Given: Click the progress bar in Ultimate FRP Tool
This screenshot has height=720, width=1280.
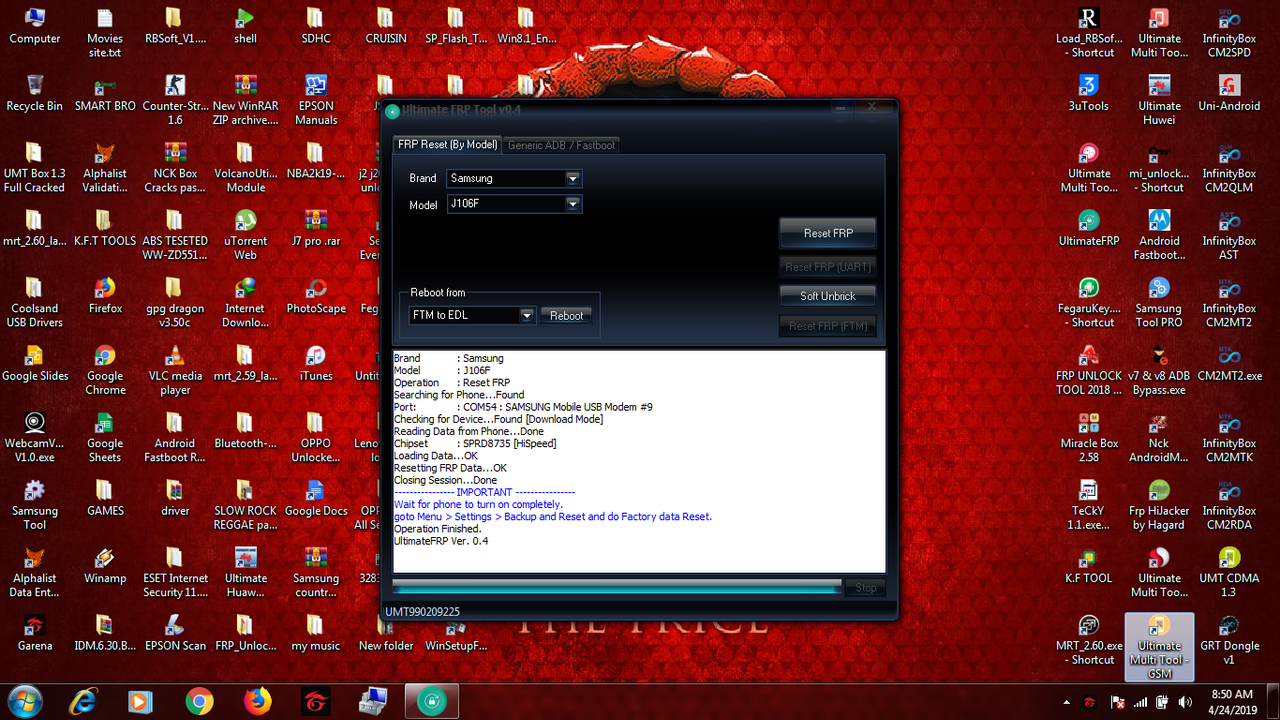Looking at the screenshot, I should click(x=616, y=587).
